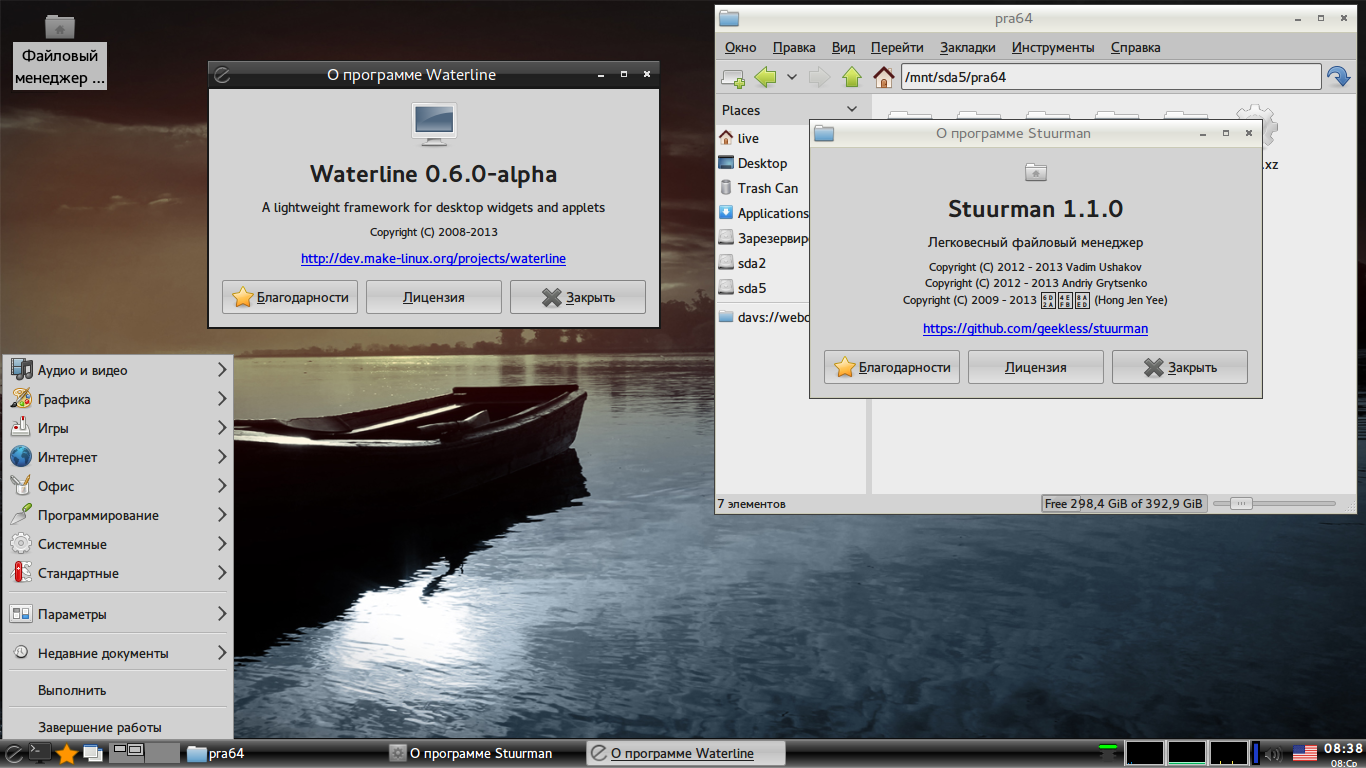
Task: Switch to the second workspace in pager
Action: tap(163, 752)
